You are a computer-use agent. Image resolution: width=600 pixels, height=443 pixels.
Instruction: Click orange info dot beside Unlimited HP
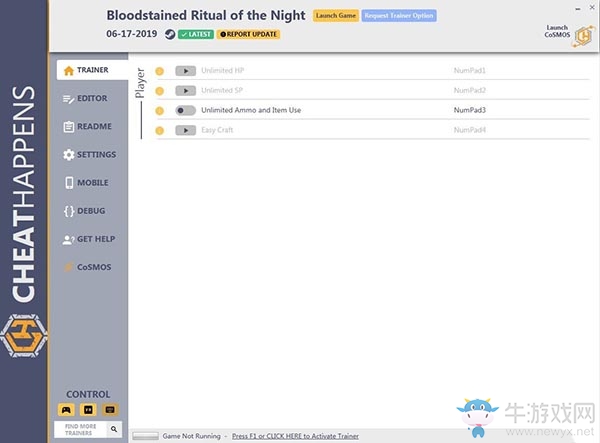(160, 71)
